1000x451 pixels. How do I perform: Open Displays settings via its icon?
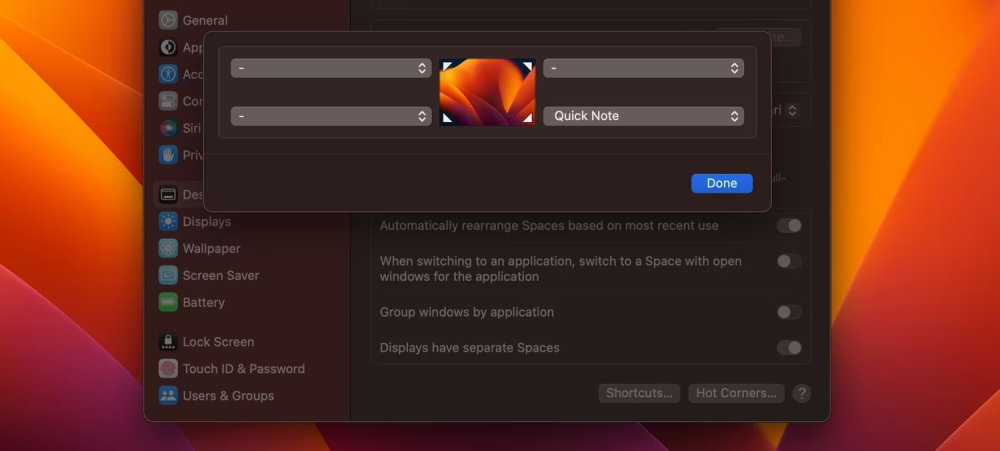click(x=168, y=222)
